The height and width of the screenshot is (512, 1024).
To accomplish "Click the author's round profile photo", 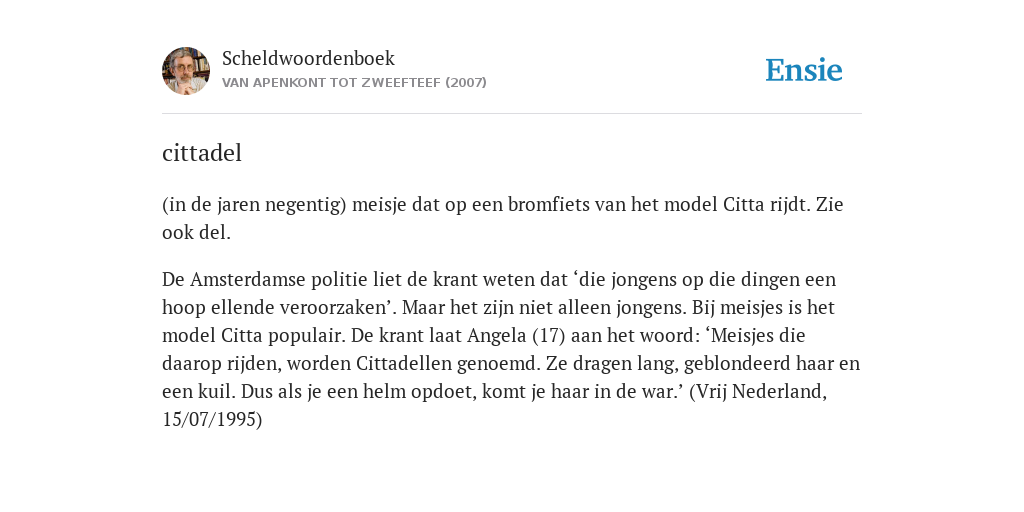I will coord(186,71).
